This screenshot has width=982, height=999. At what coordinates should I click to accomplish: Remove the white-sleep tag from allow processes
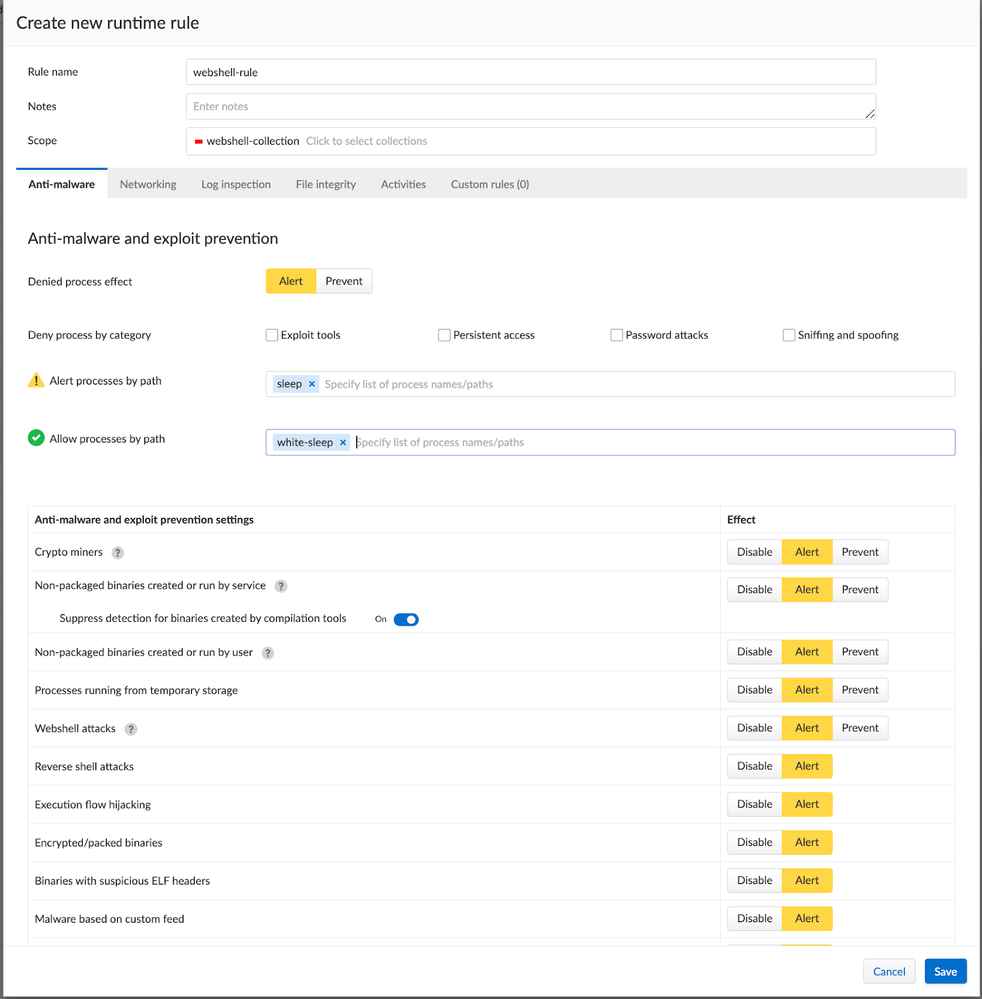tap(343, 442)
